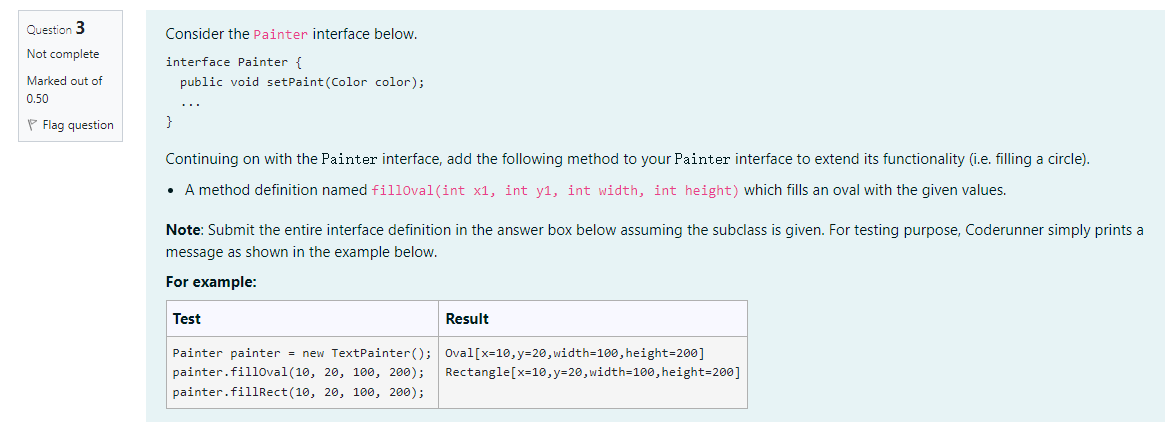Click the bold Note label

183,230
